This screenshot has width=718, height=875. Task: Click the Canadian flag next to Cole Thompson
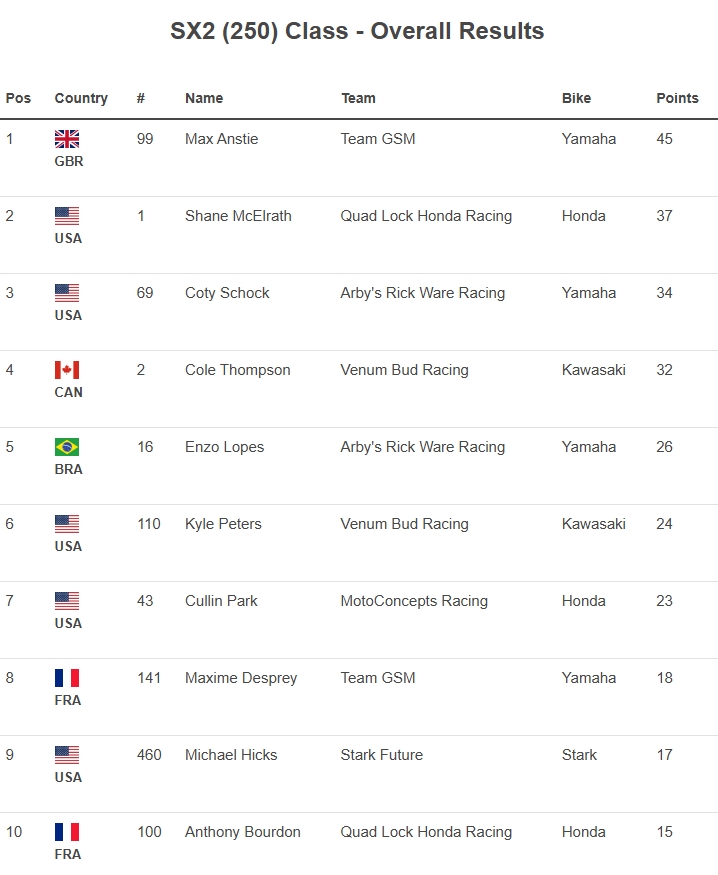67,370
